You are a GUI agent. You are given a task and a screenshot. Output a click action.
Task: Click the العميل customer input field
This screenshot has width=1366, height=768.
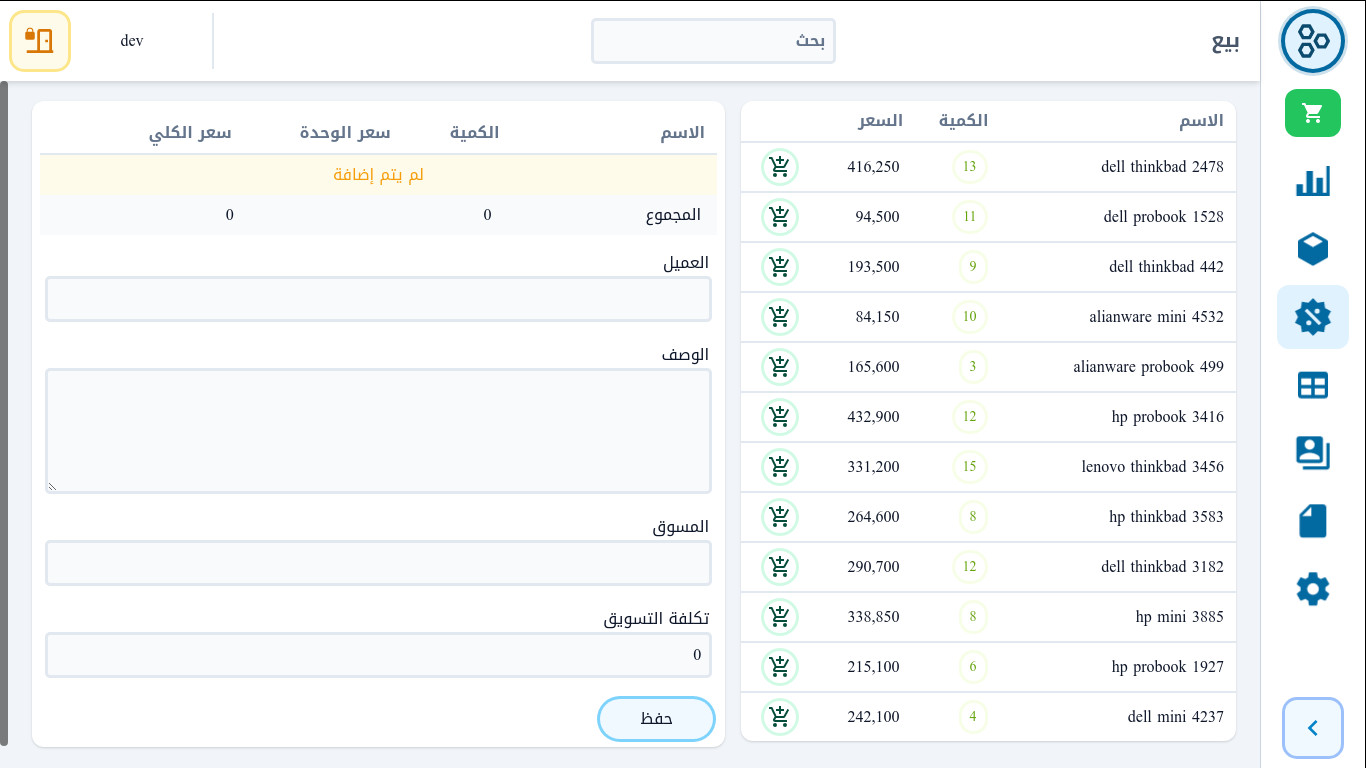point(378,298)
